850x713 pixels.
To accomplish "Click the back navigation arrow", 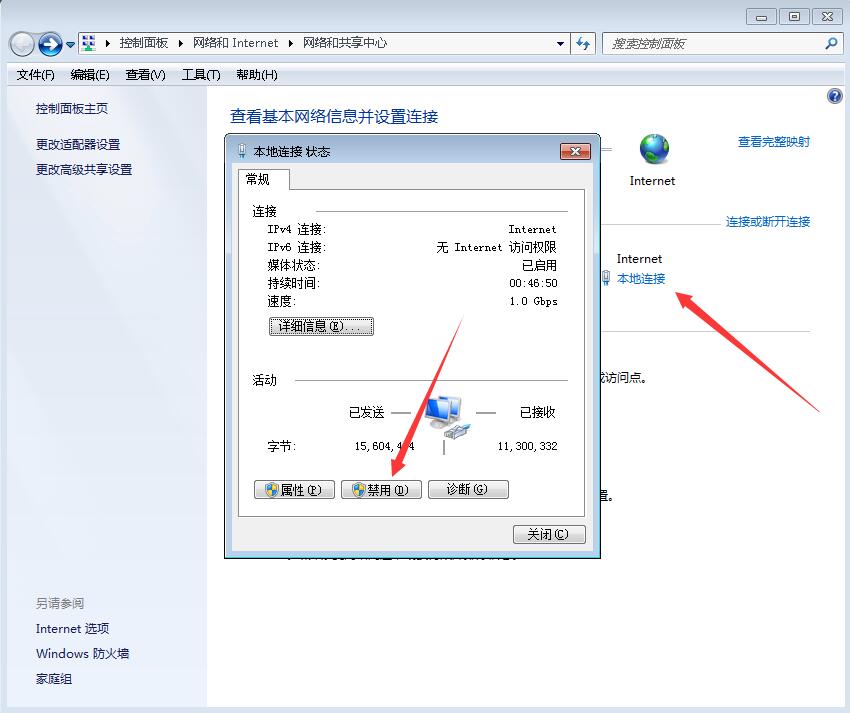I will click(x=22, y=42).
